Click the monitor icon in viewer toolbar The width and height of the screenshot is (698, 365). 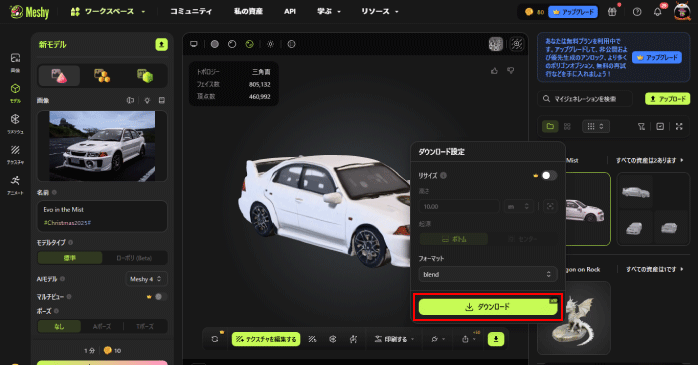194,44
